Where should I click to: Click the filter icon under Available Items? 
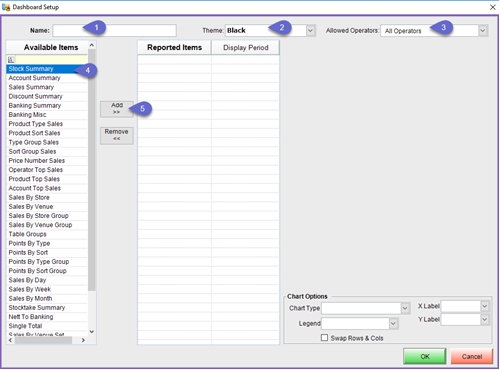click(x=11, y=60)
